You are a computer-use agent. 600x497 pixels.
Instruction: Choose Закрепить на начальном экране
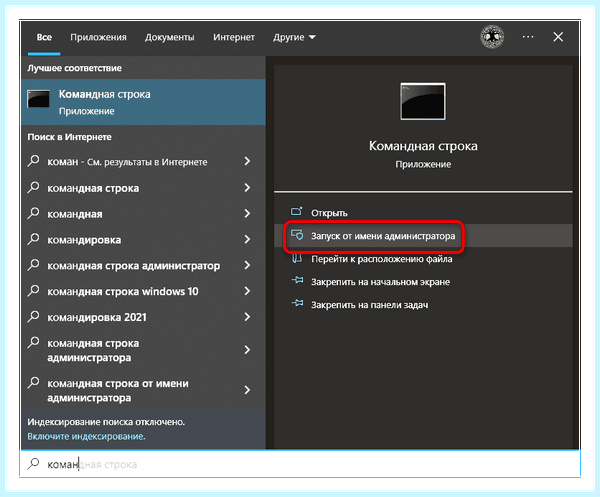[423, 282]
